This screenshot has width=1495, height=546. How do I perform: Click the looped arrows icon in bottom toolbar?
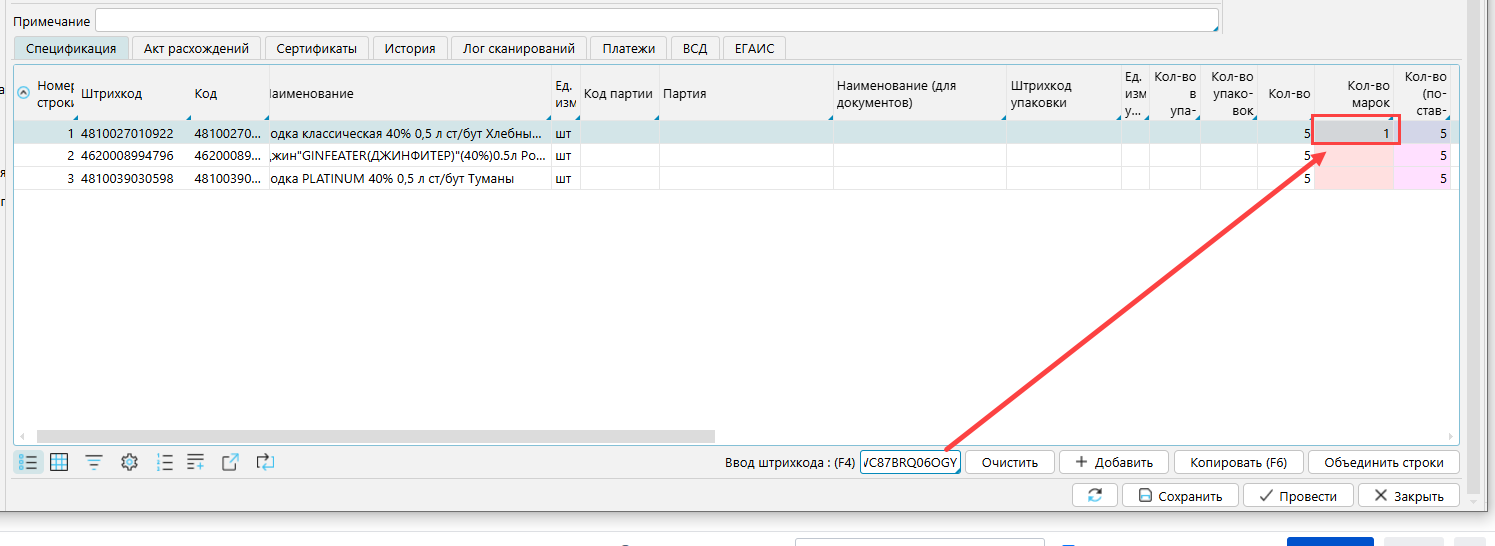click(265, 462)
